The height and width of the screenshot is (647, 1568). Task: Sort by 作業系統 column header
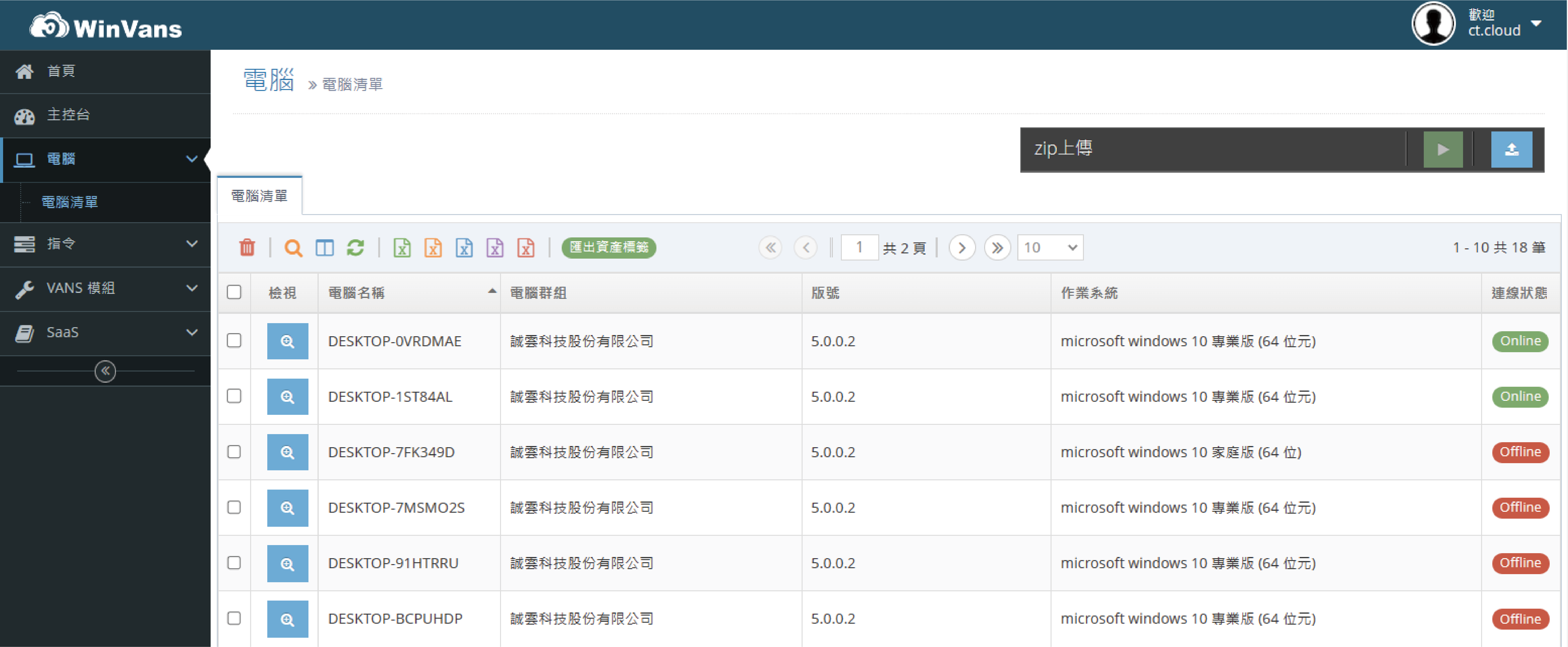point(1266,293)
